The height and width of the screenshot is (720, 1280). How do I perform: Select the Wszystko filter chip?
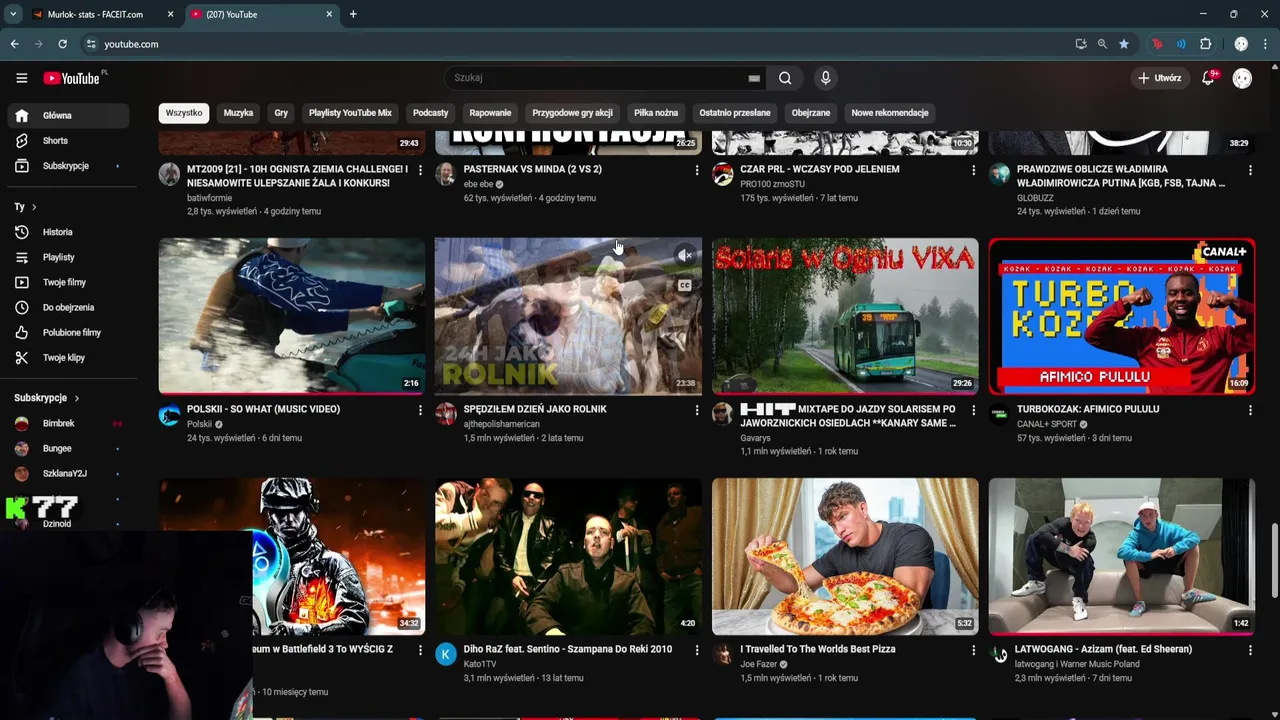point(184,113)
